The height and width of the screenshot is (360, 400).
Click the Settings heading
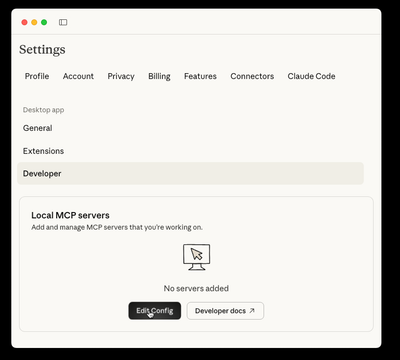click(42, 50)
